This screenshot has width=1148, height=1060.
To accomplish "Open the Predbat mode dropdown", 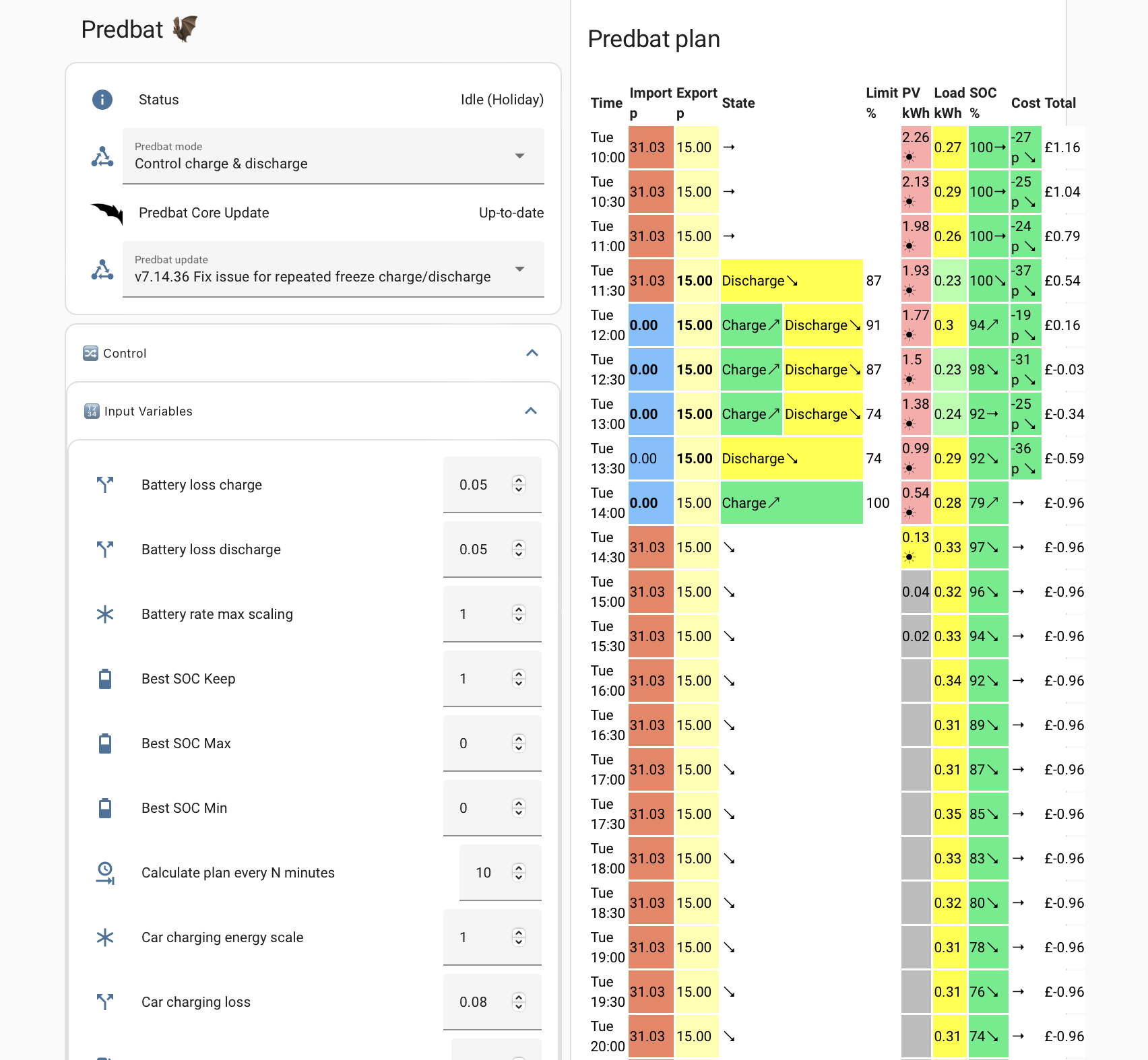I will pyautogui.click(x=333, y=156).
